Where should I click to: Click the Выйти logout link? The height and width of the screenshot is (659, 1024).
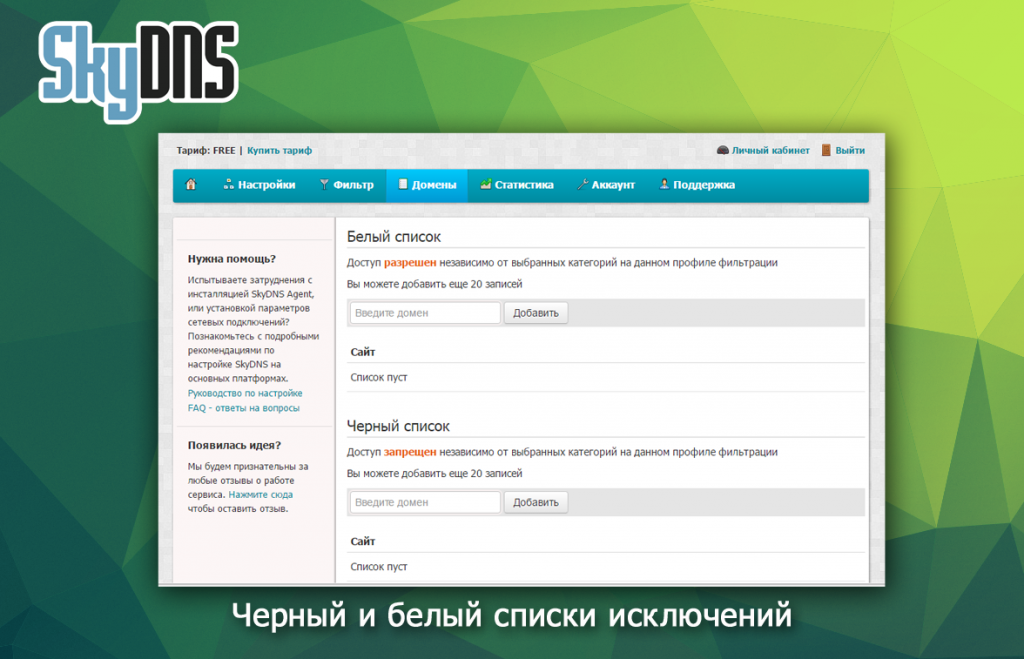850,150
